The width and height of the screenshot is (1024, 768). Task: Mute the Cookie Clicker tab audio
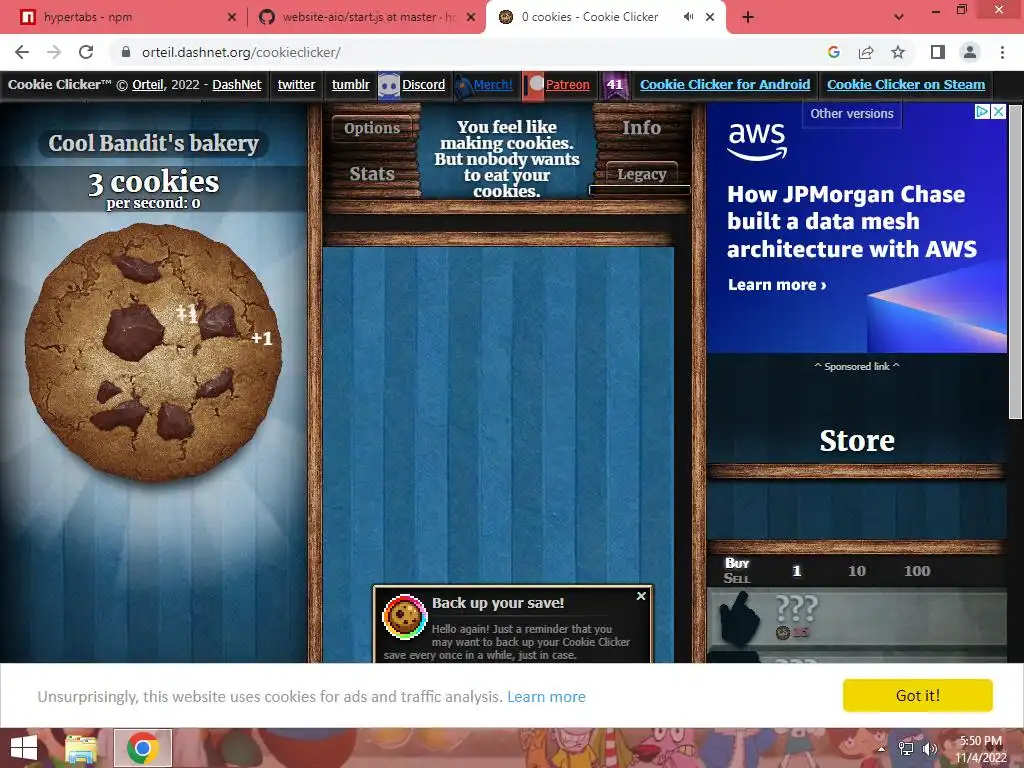688,17
